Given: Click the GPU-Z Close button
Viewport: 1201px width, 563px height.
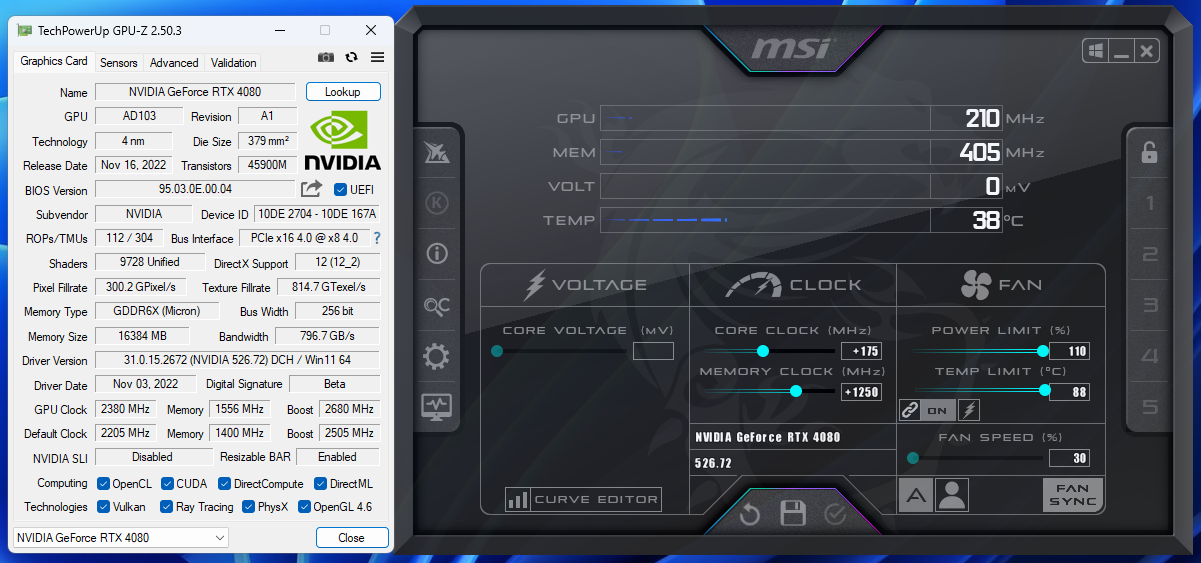Looking at the screenshot, I should pos(352,538).
